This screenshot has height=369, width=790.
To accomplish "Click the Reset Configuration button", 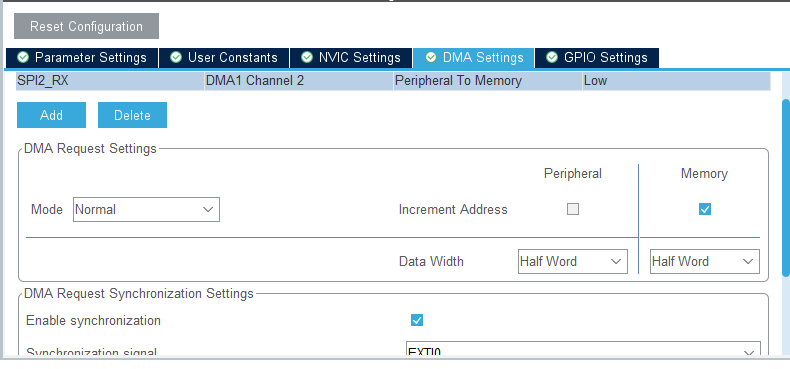I will click(x=86, y=26).
